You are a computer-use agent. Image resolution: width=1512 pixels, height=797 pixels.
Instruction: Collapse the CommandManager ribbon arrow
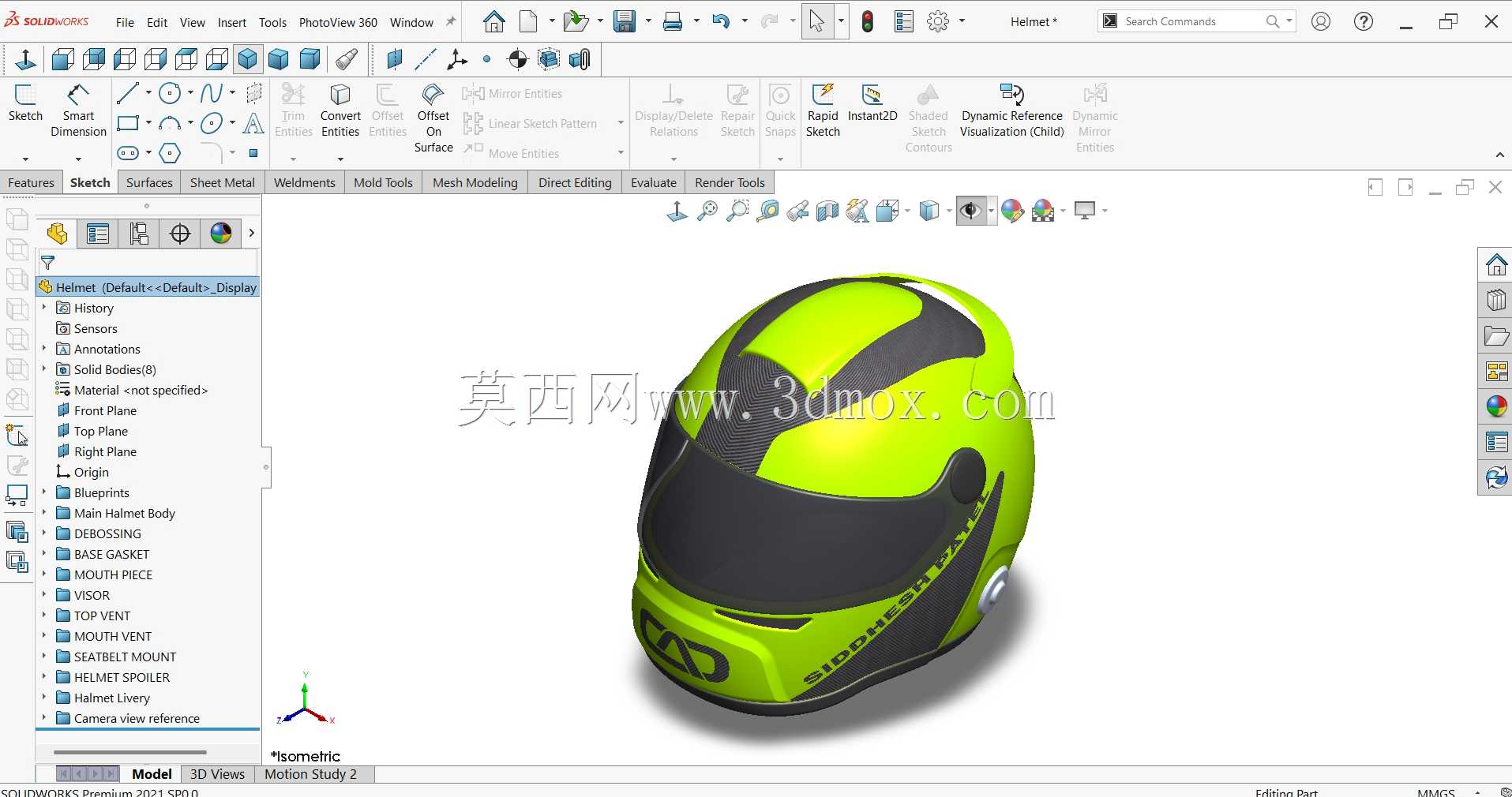click(x=1499, y=155)
